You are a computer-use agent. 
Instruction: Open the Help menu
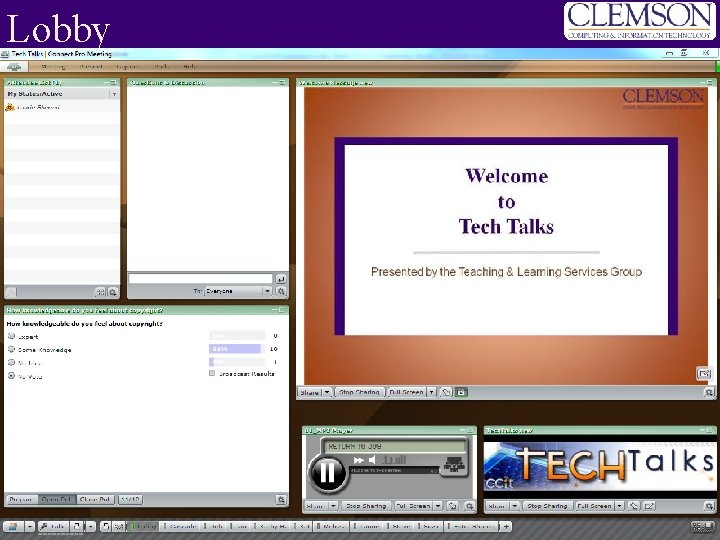point(190,67)
